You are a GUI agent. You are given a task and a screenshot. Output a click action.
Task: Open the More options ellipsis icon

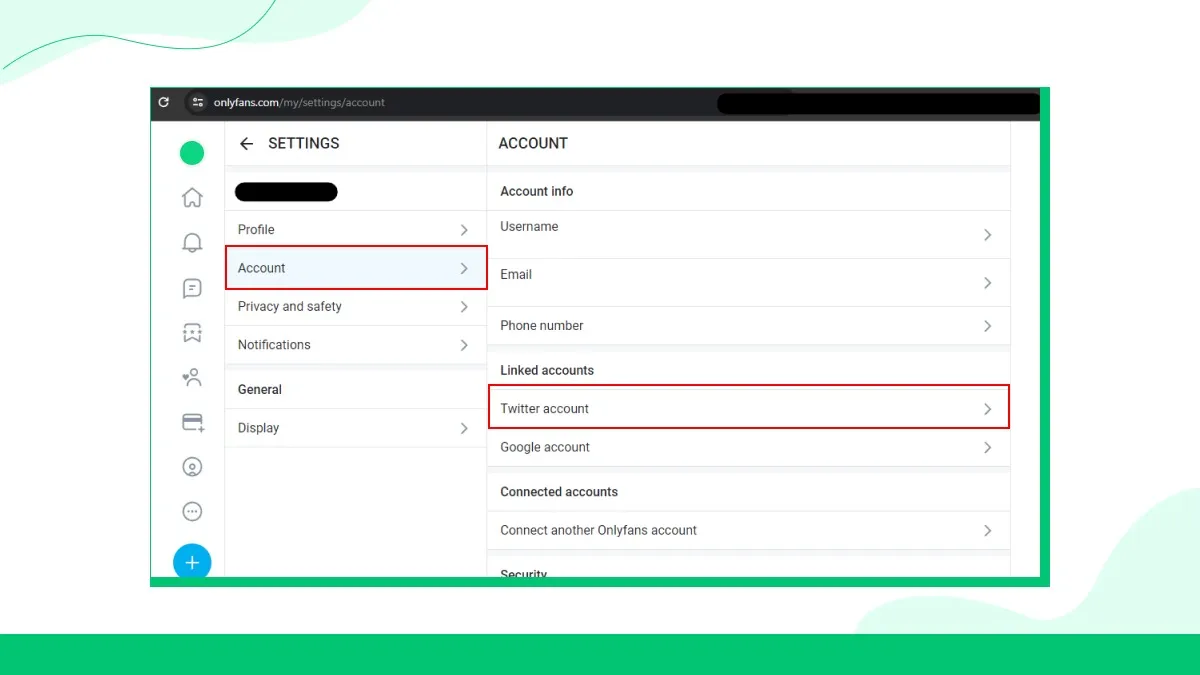click(192, 511)
